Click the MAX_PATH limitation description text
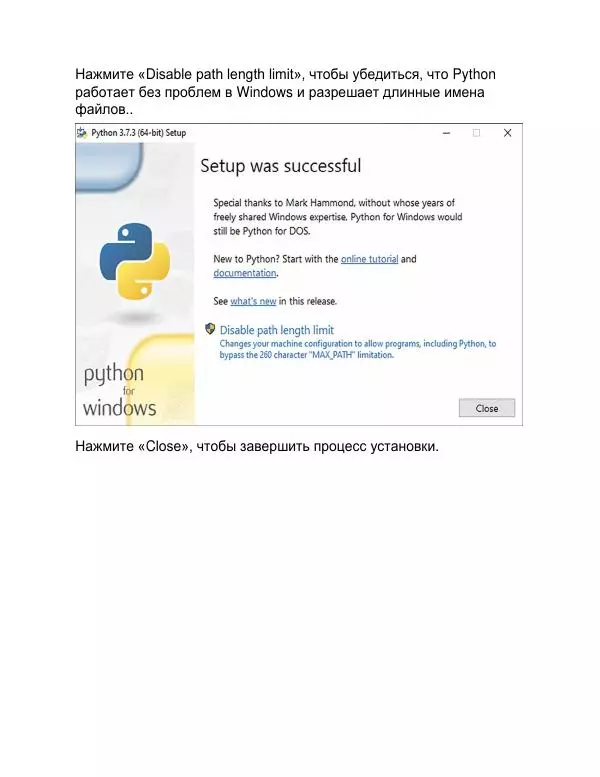Viewport: 600px width, 777px height. [358, 349]
